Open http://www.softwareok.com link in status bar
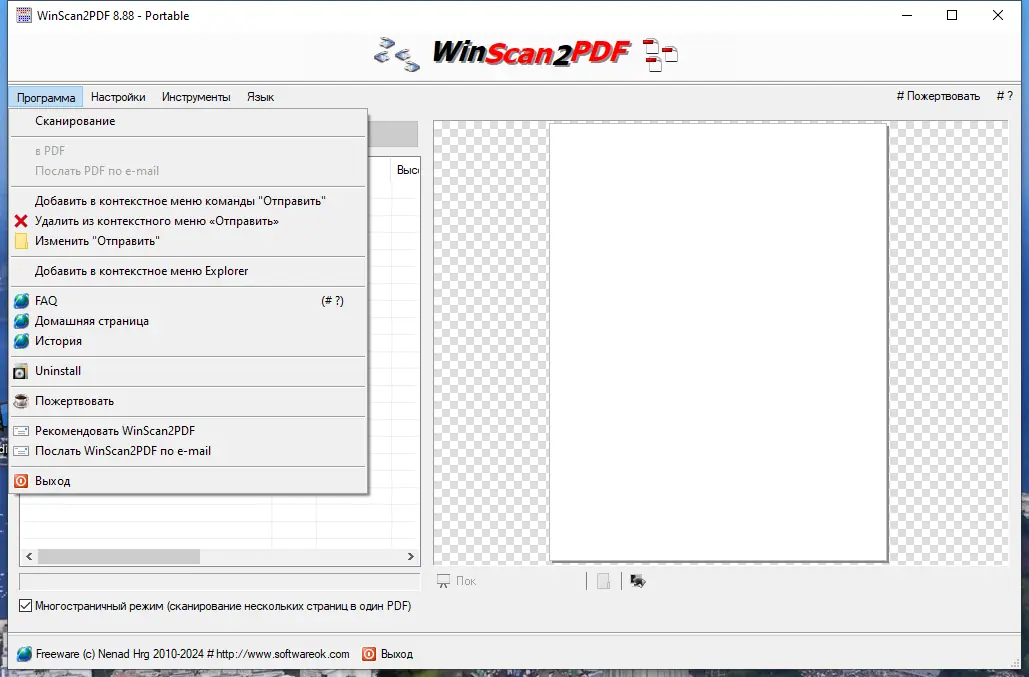The width and height of the screenshot is (1029, 677). tap(283, 654)
